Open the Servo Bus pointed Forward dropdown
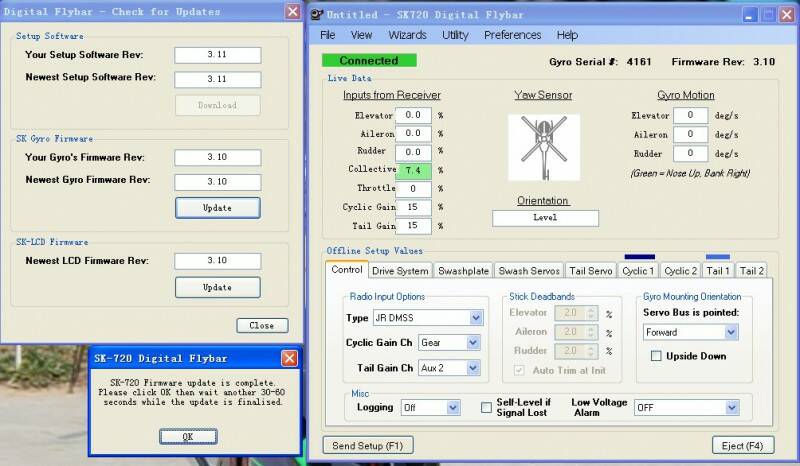Viewport: 800px width, 466px height. point(691,332)
